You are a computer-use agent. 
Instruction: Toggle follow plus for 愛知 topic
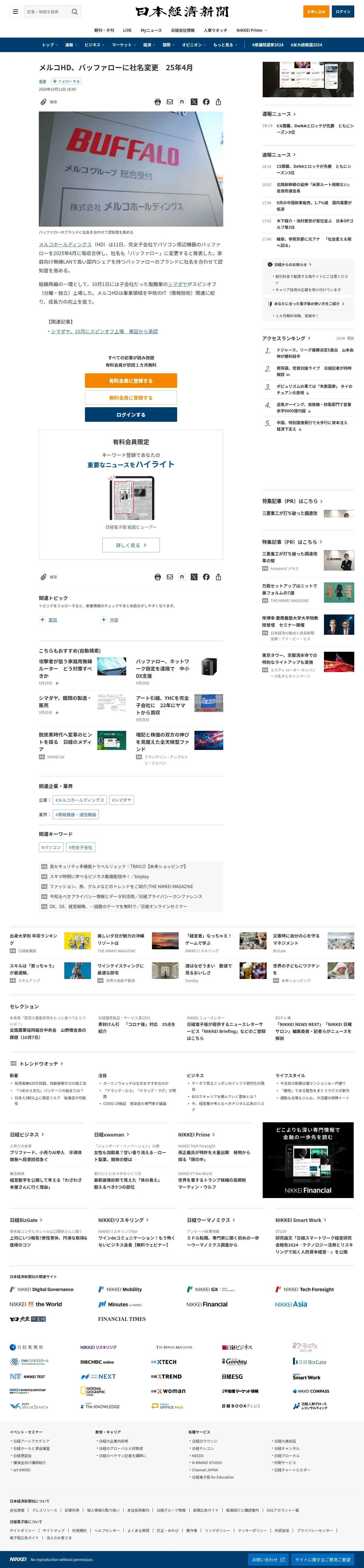point(43,620)
